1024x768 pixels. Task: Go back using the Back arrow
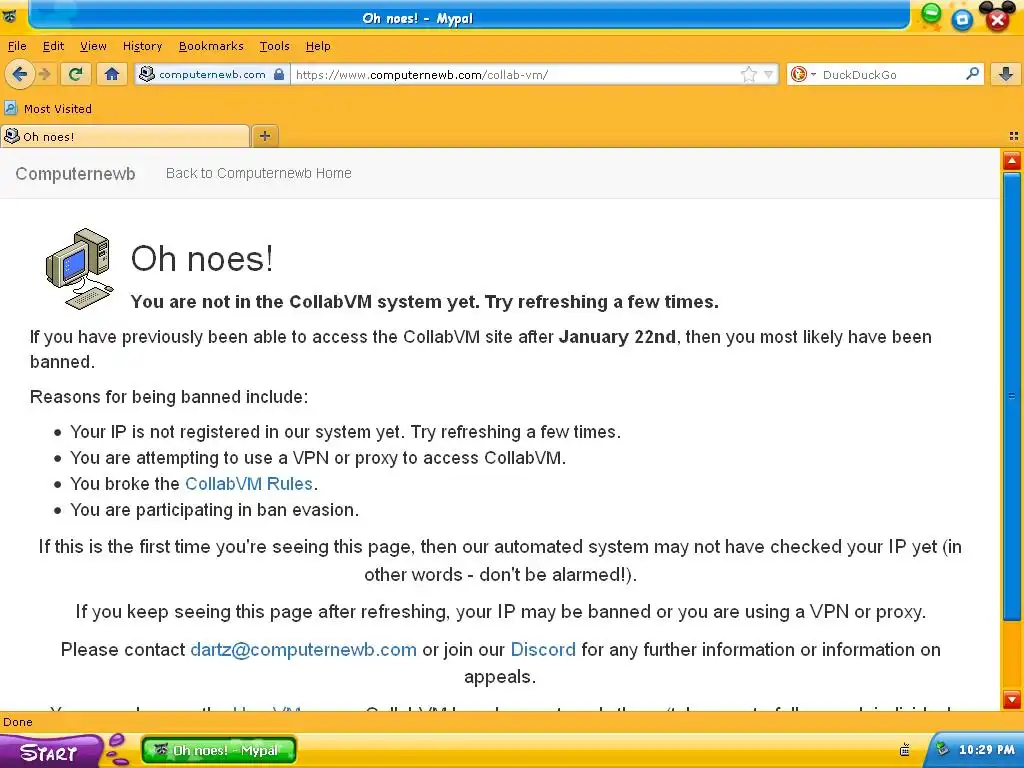(x=20, y=74)
